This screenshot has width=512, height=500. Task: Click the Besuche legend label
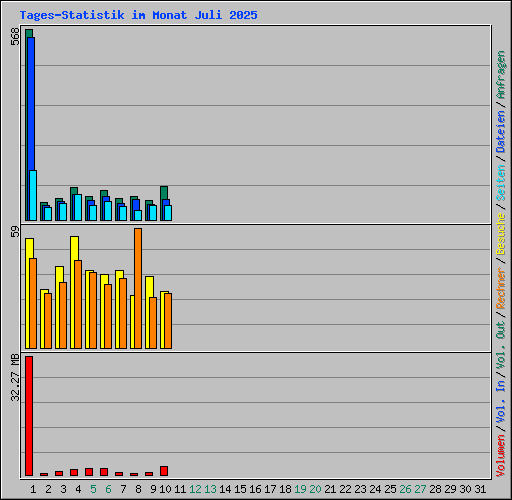501,234
